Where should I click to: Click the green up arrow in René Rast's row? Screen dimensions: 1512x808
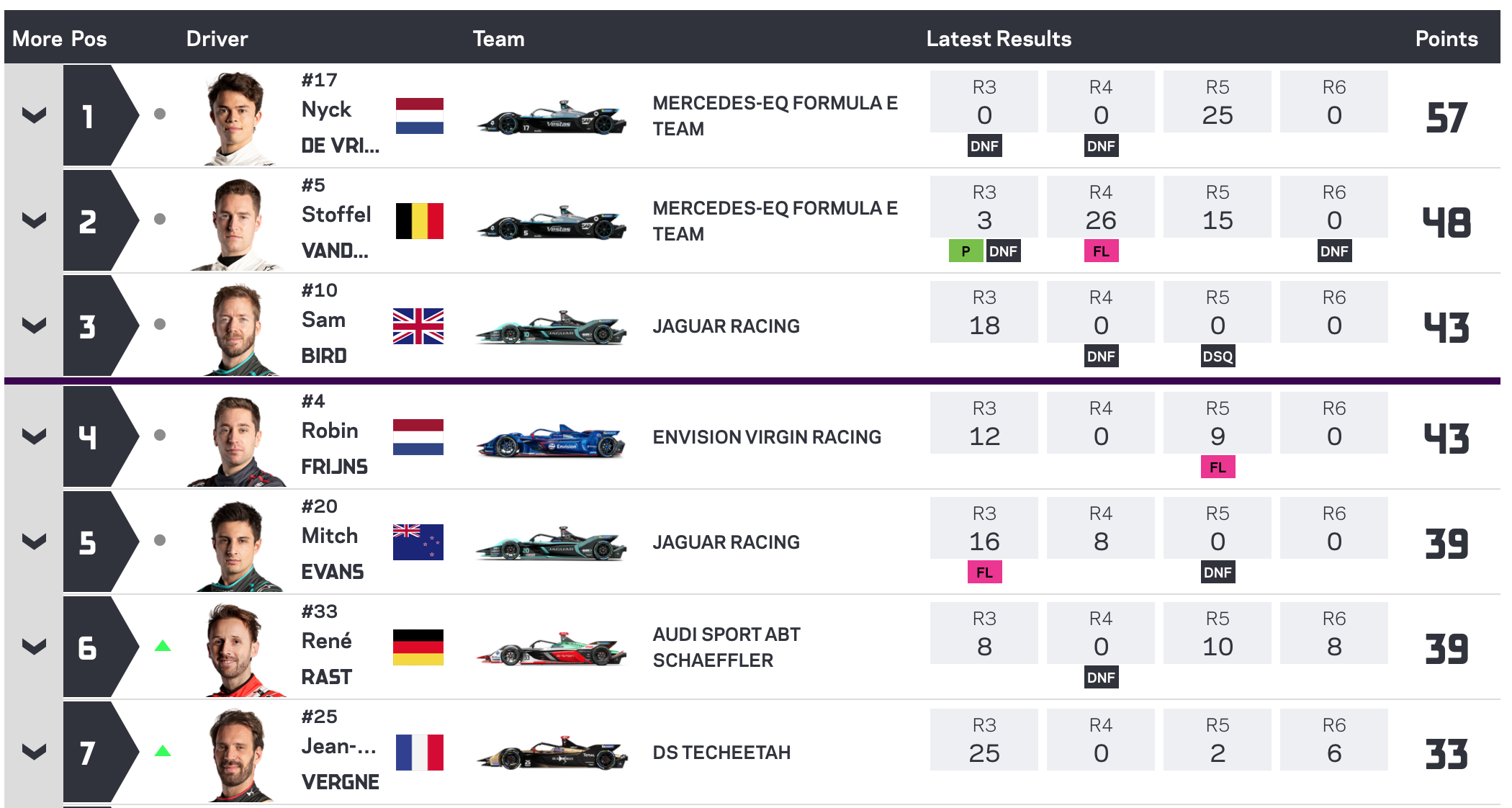point(163,646)
